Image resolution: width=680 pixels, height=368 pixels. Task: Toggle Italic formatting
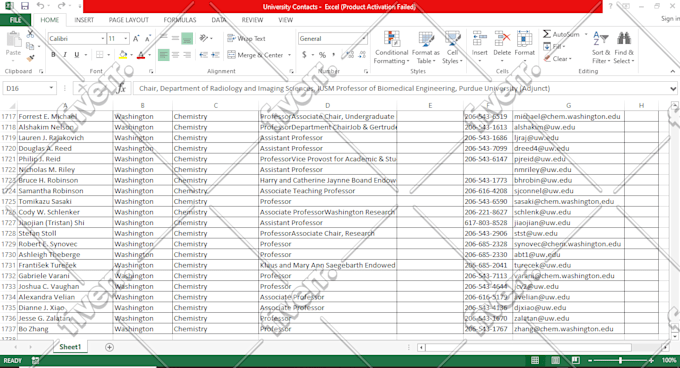pos(65,55)
